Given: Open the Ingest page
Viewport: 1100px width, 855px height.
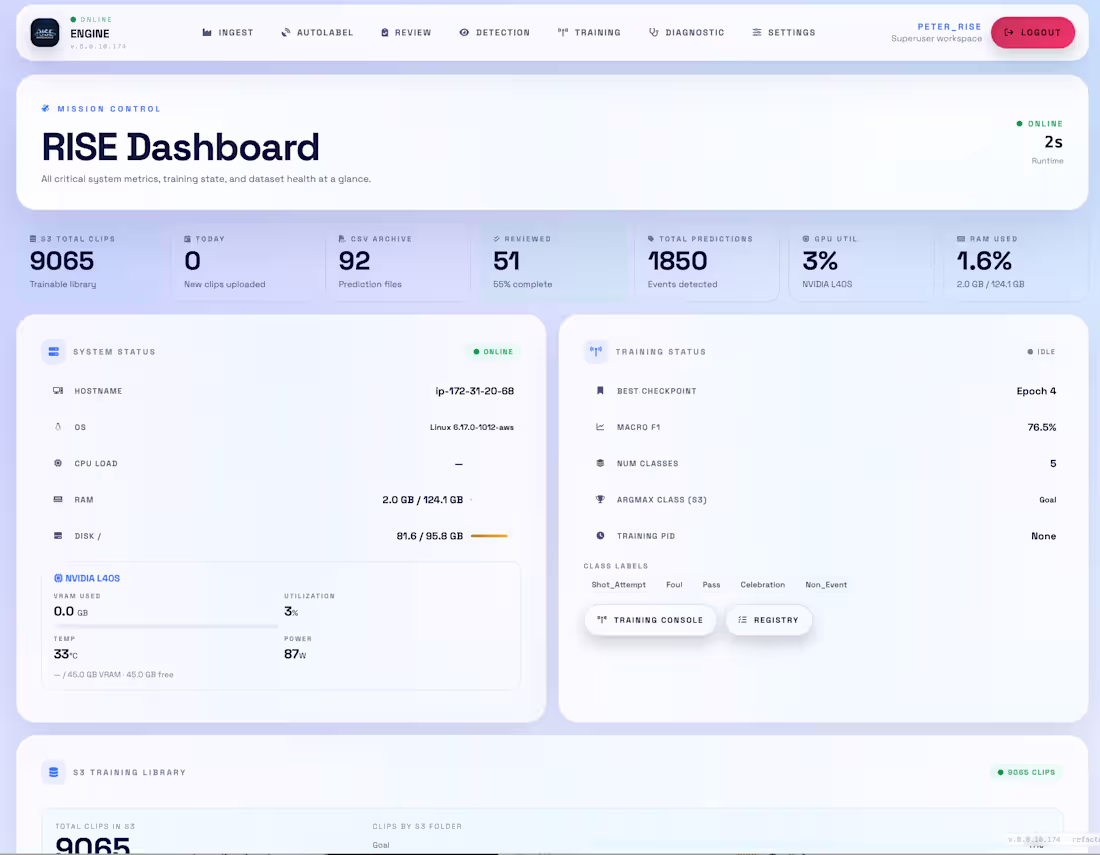Looking at the screenshot, I should 227,33.
